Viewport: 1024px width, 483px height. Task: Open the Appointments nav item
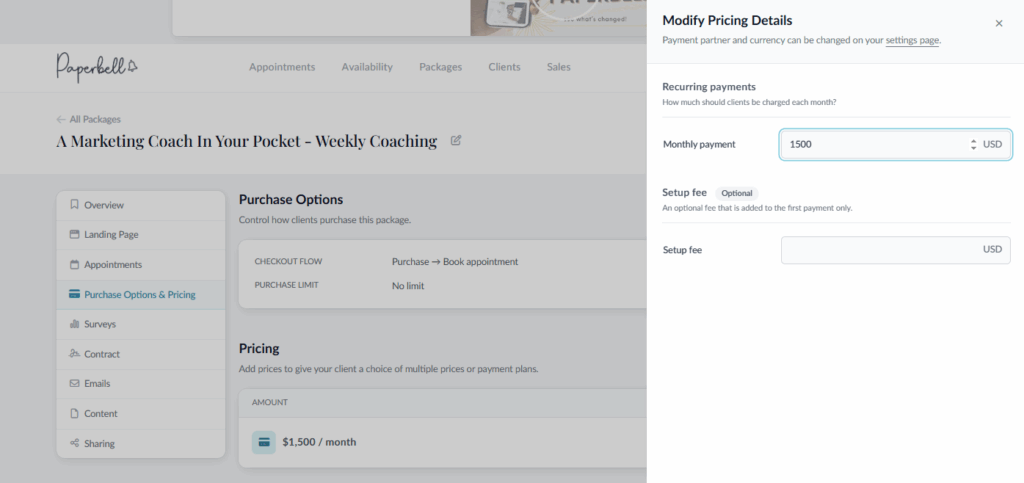[281, 67]
